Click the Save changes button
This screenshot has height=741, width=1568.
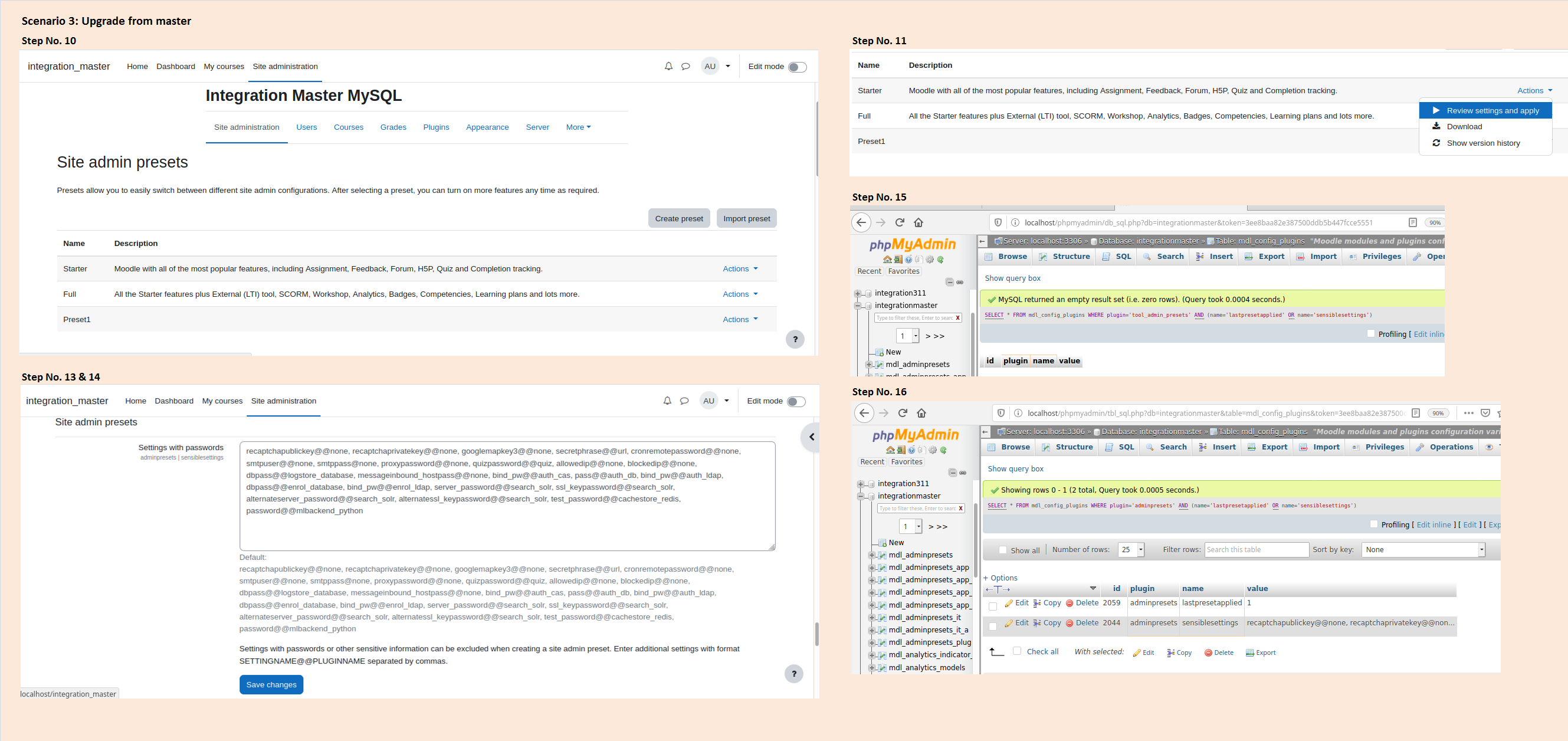[271, 684]
